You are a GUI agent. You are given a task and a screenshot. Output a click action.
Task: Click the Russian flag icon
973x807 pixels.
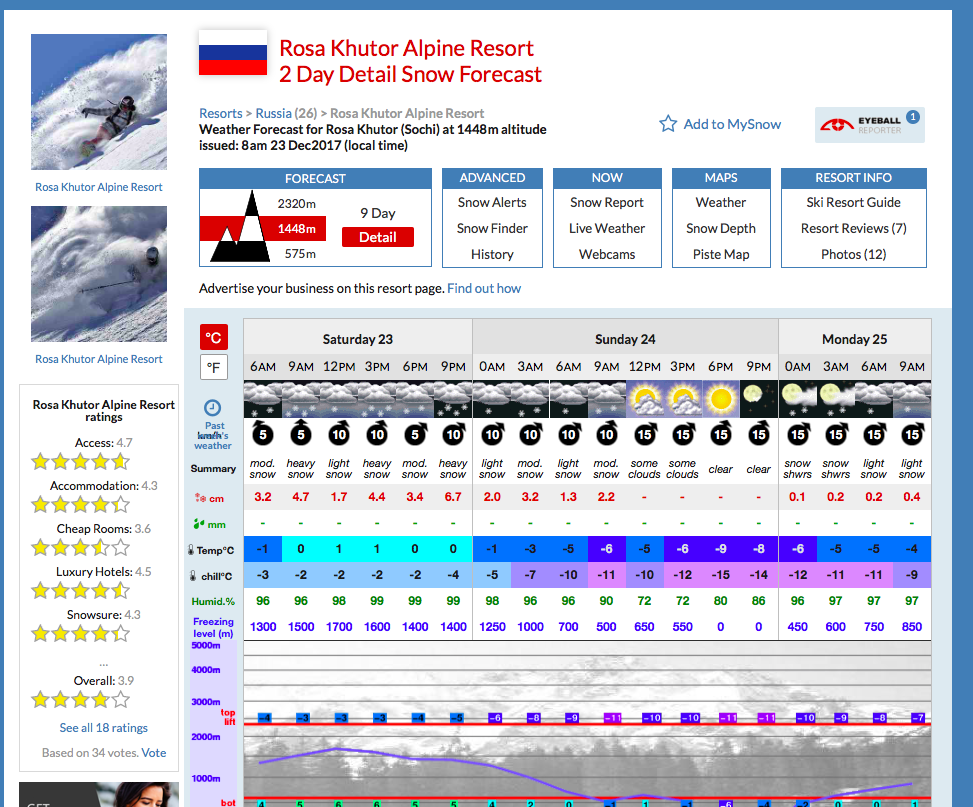coord(233,52)
